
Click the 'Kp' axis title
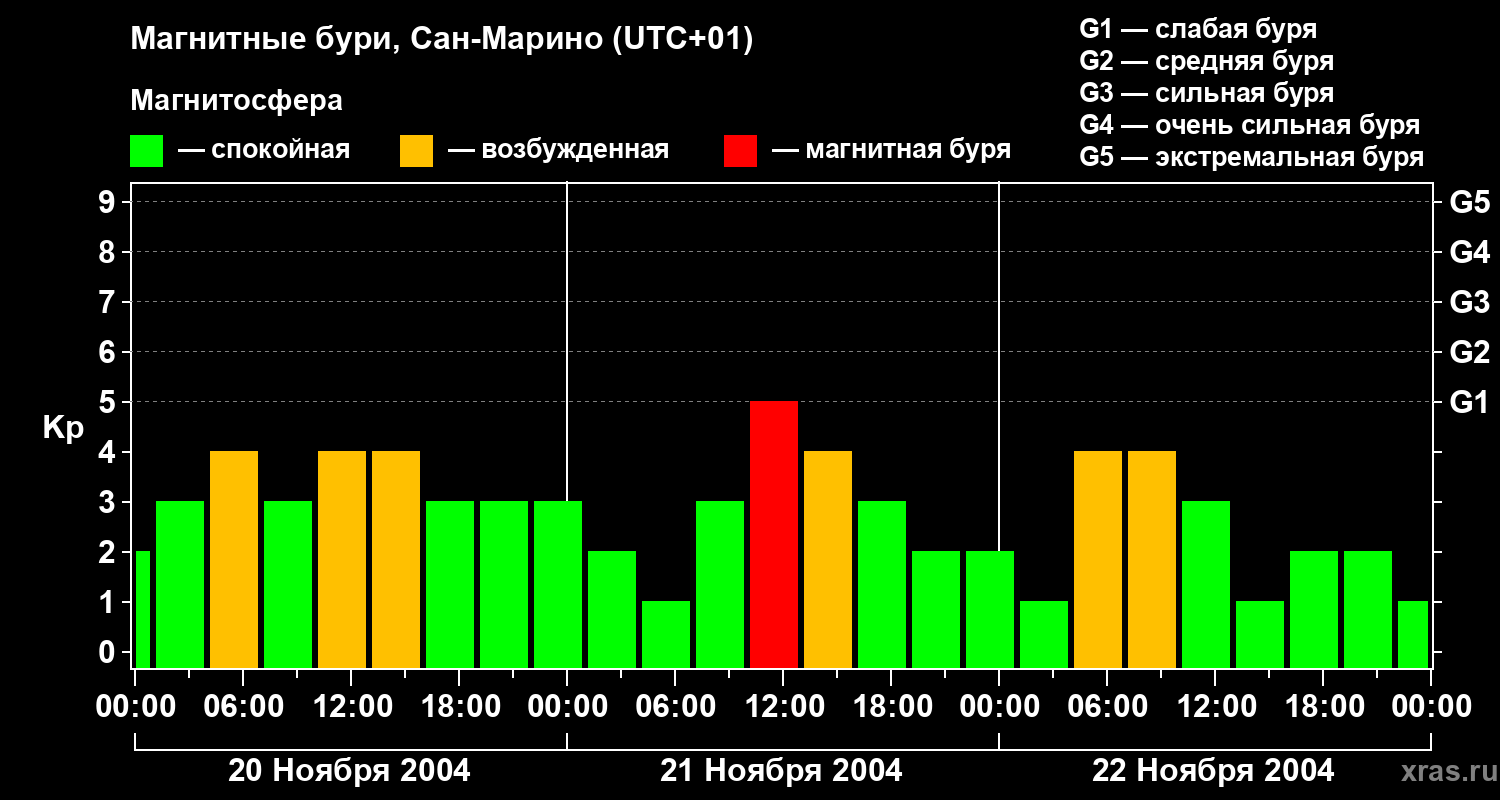tap(63, 428)
